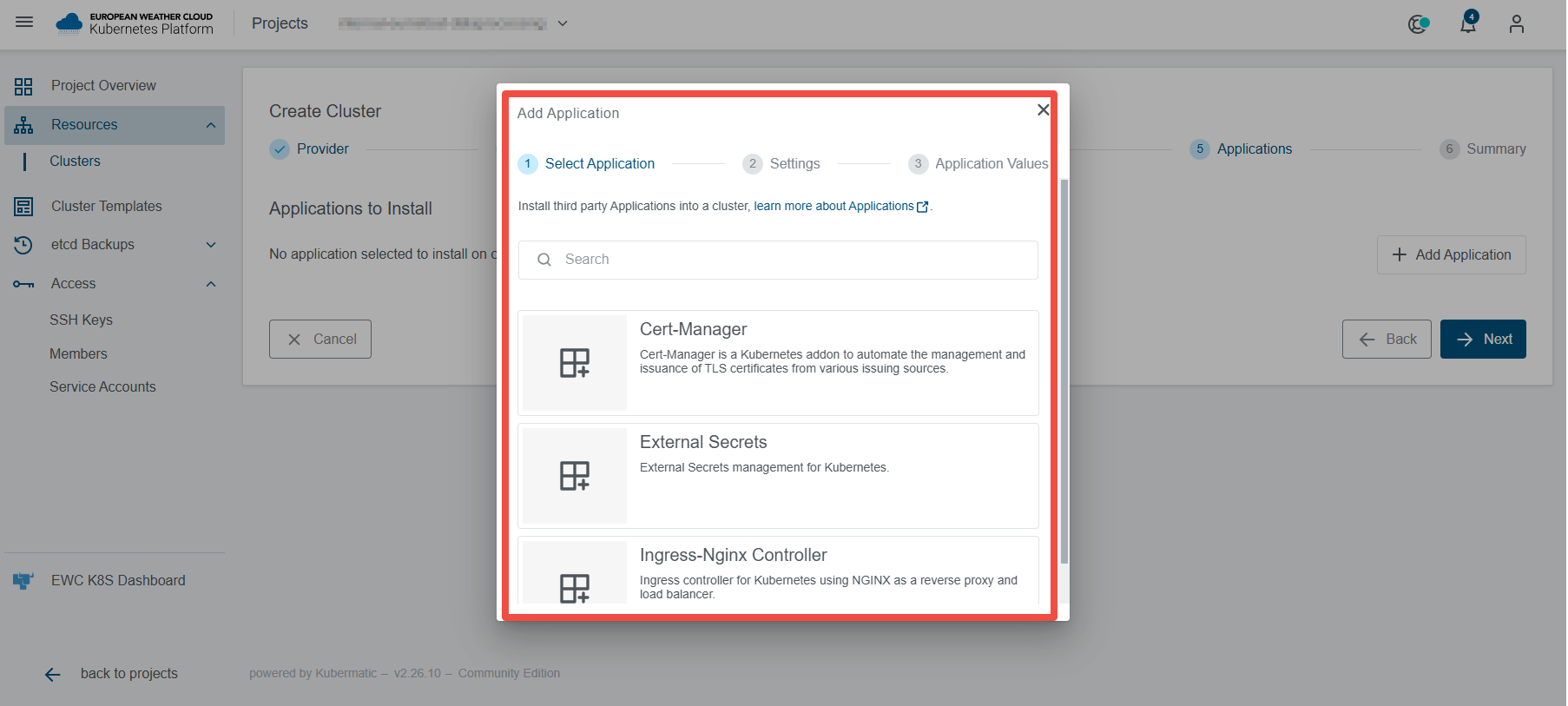Screen dimensions: 1568x706
Task: Click the dialog's vertical scrollbar
Action: coord(1064,372)
